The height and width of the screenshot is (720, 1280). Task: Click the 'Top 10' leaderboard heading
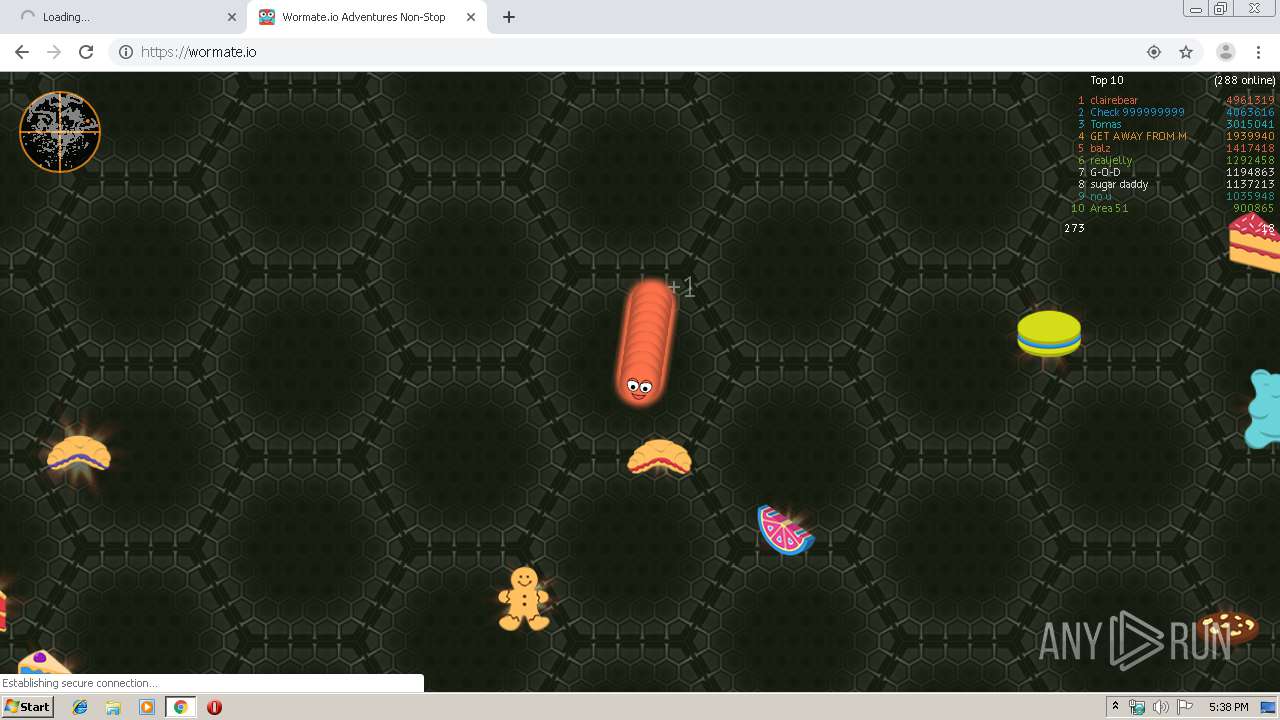(x=1107, y=80)
